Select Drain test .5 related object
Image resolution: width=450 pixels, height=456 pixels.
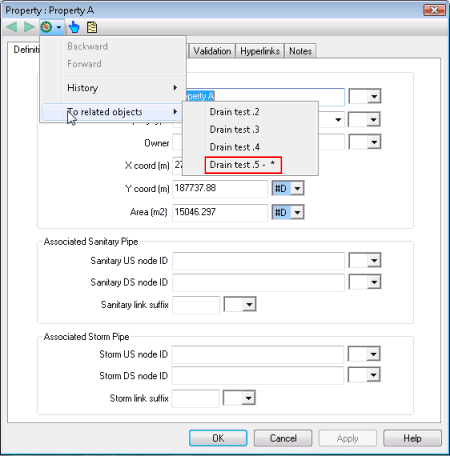pos(243,165)
